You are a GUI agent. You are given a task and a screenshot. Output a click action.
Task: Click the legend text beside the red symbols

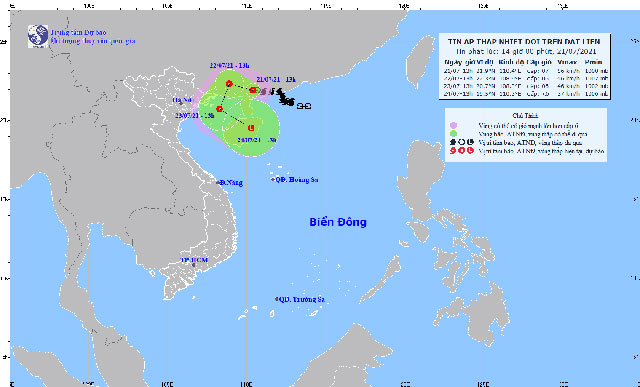tap(543, 151)
